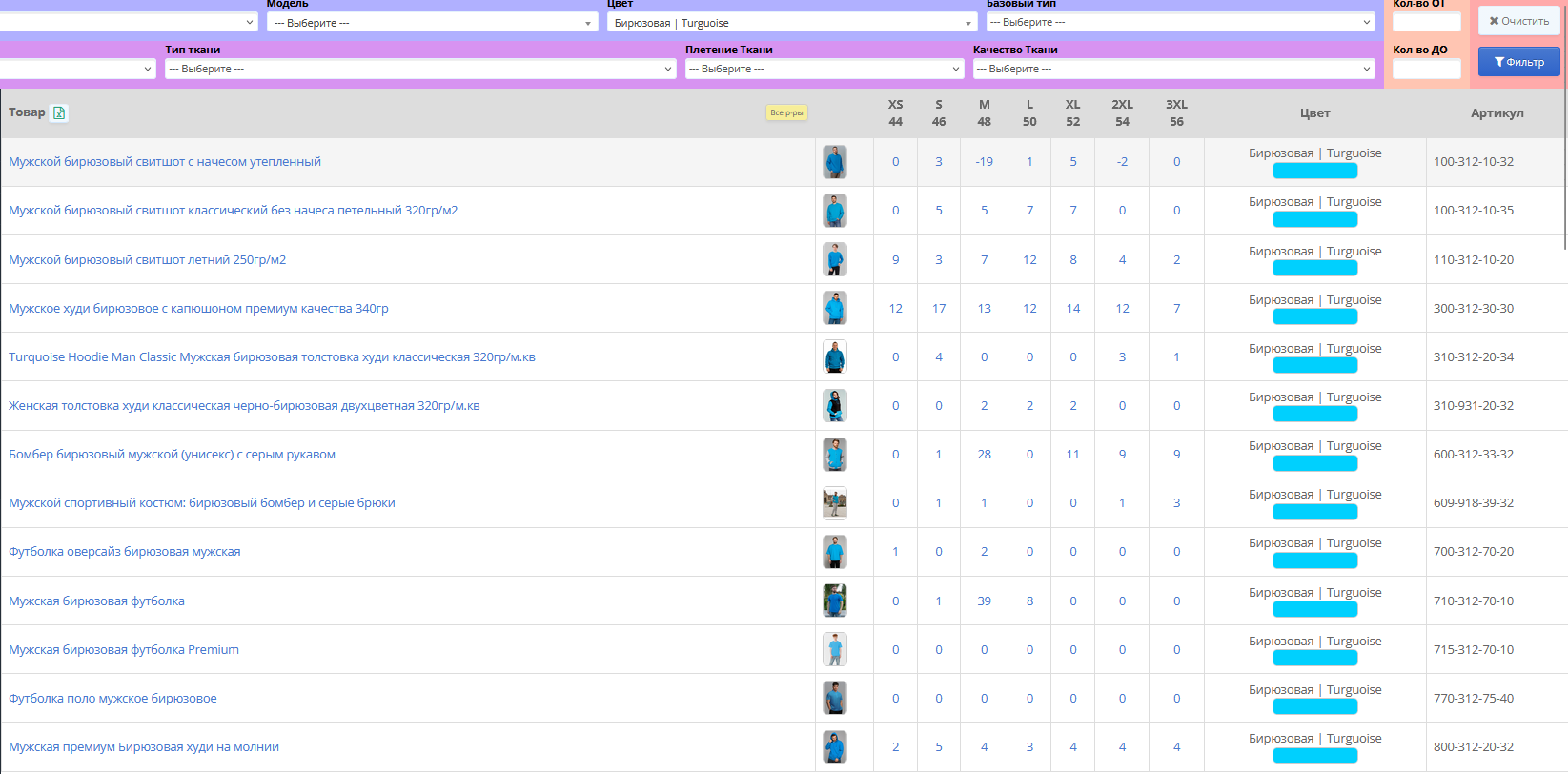Open the Качество Ткани dropdown

pos(1173,69)
